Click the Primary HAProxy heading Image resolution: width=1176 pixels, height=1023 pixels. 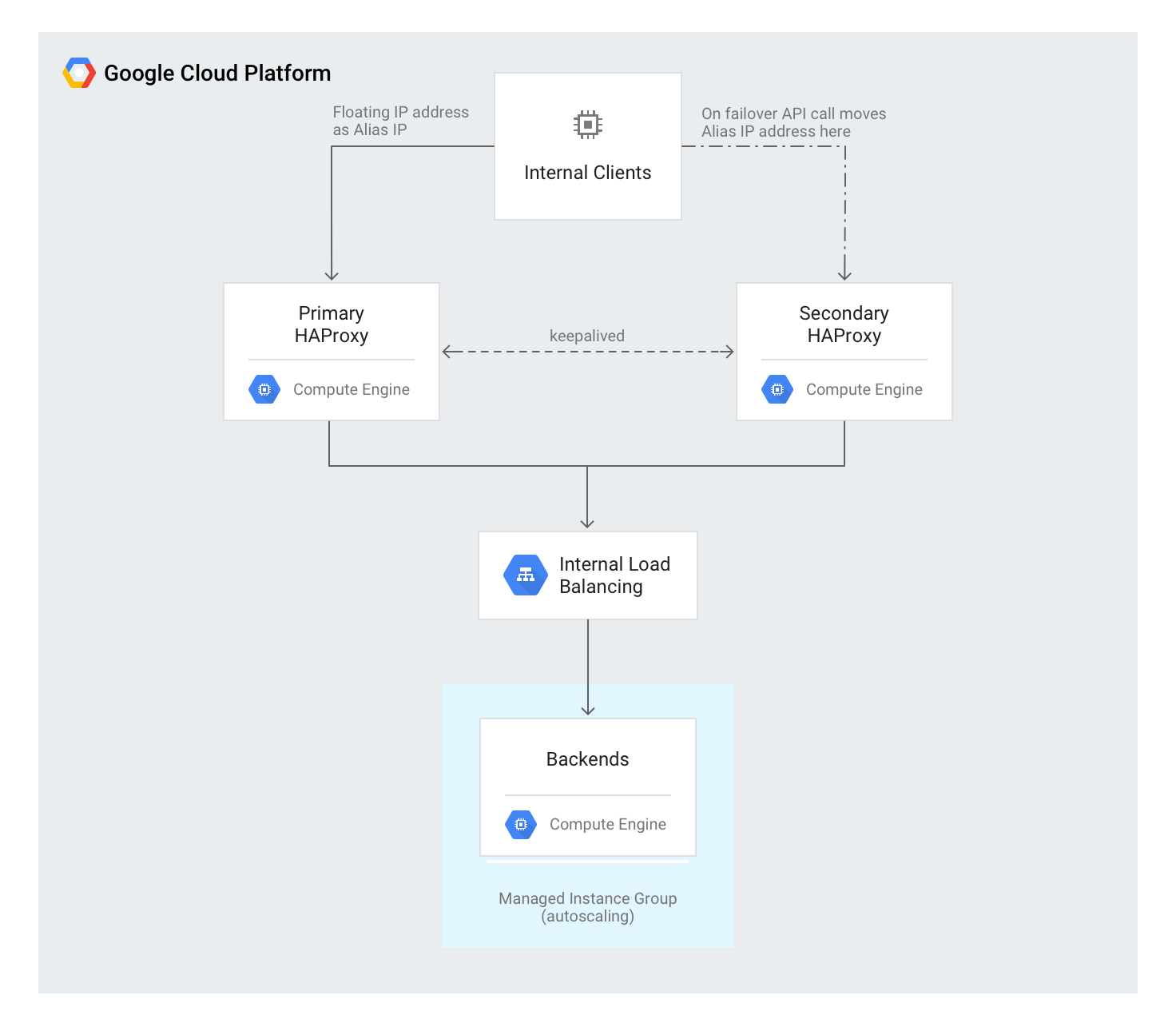click(332, 324)
